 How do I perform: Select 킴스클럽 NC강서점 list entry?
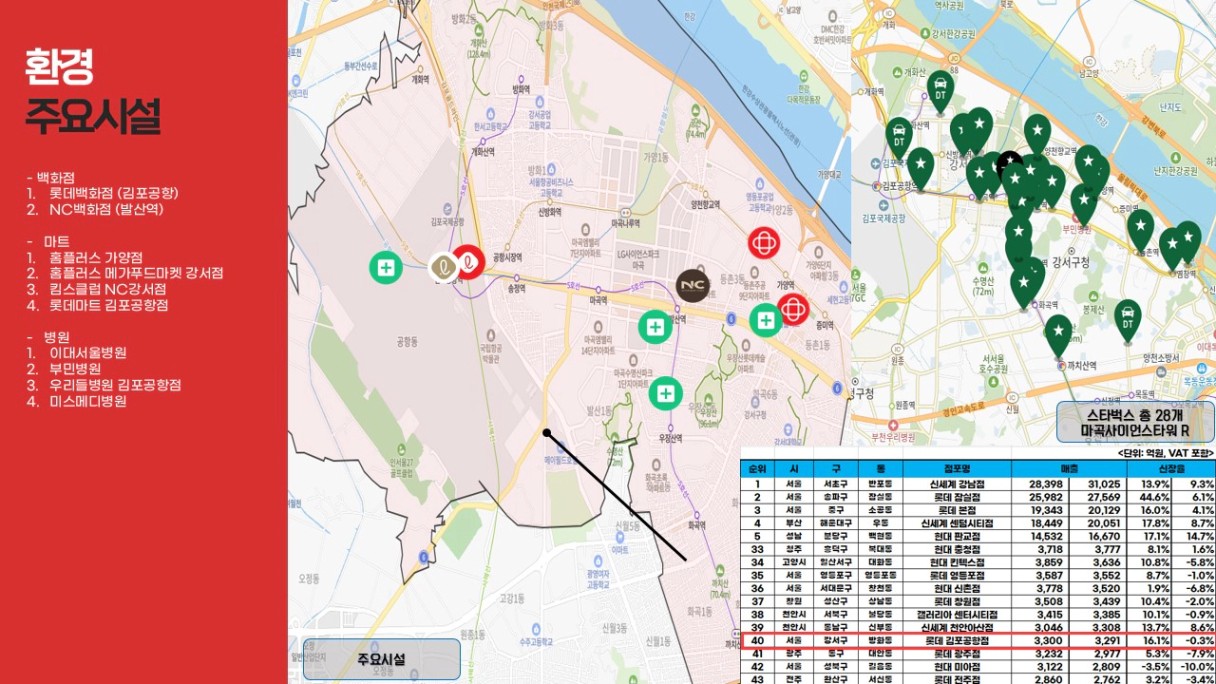pos(108,289)
